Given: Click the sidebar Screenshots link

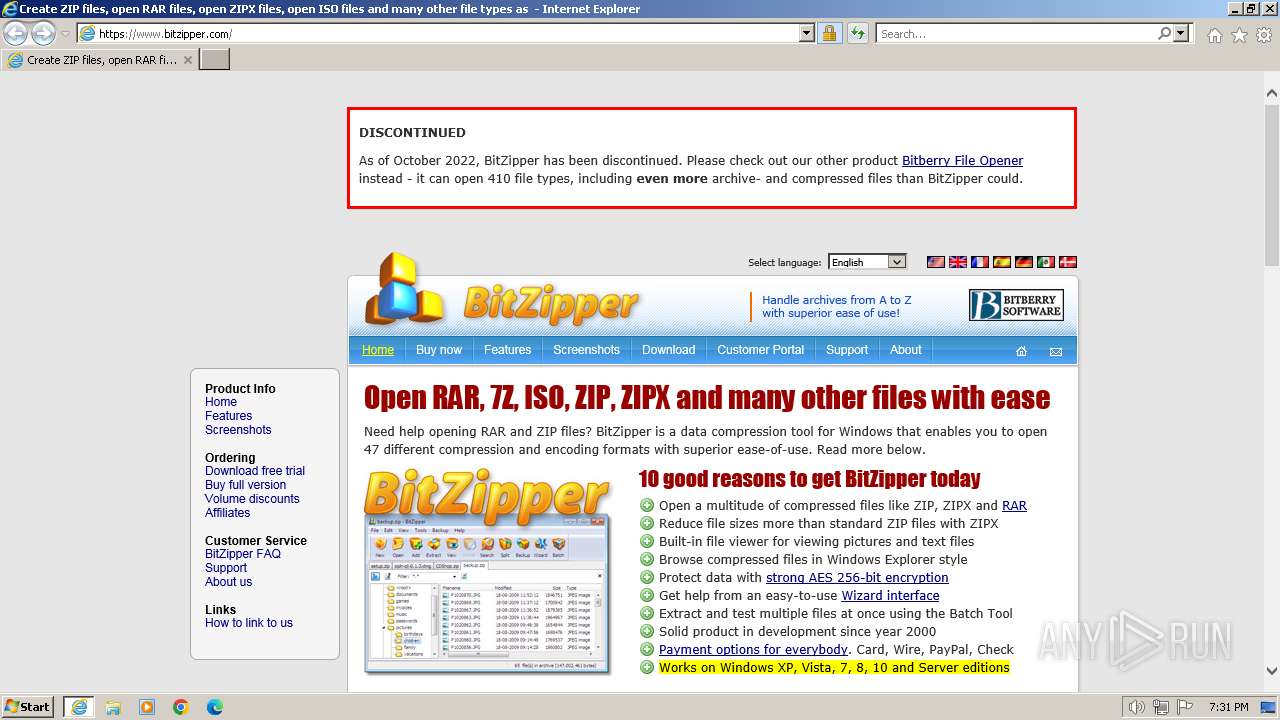Looking at the screenshot, I should point(238,430).
